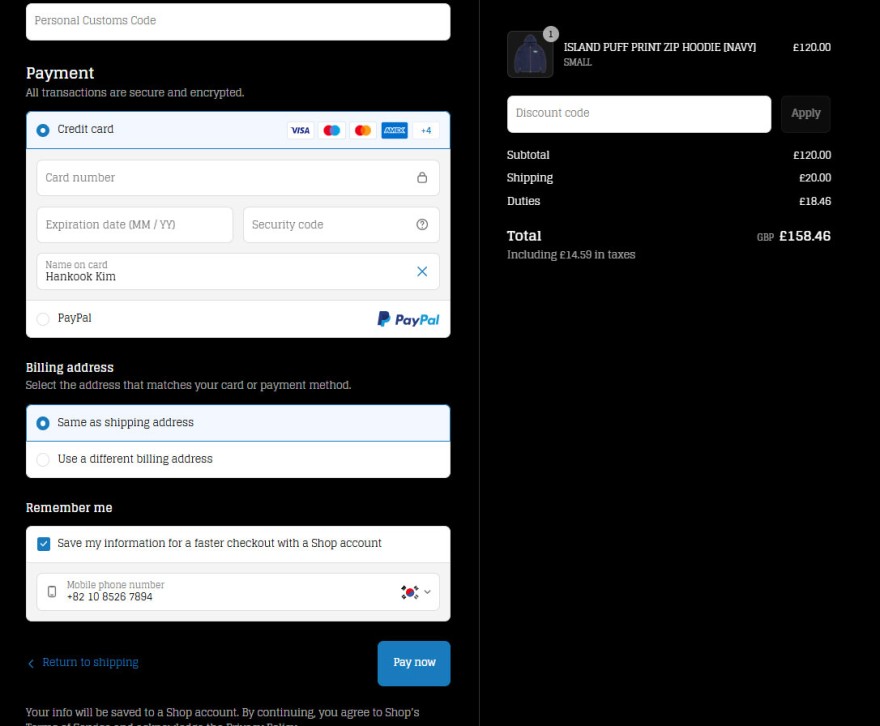Uncheck Save my information checkbox
Image resolution: width=880 pixels, height=726 pixels.
(x=44, y=544)
